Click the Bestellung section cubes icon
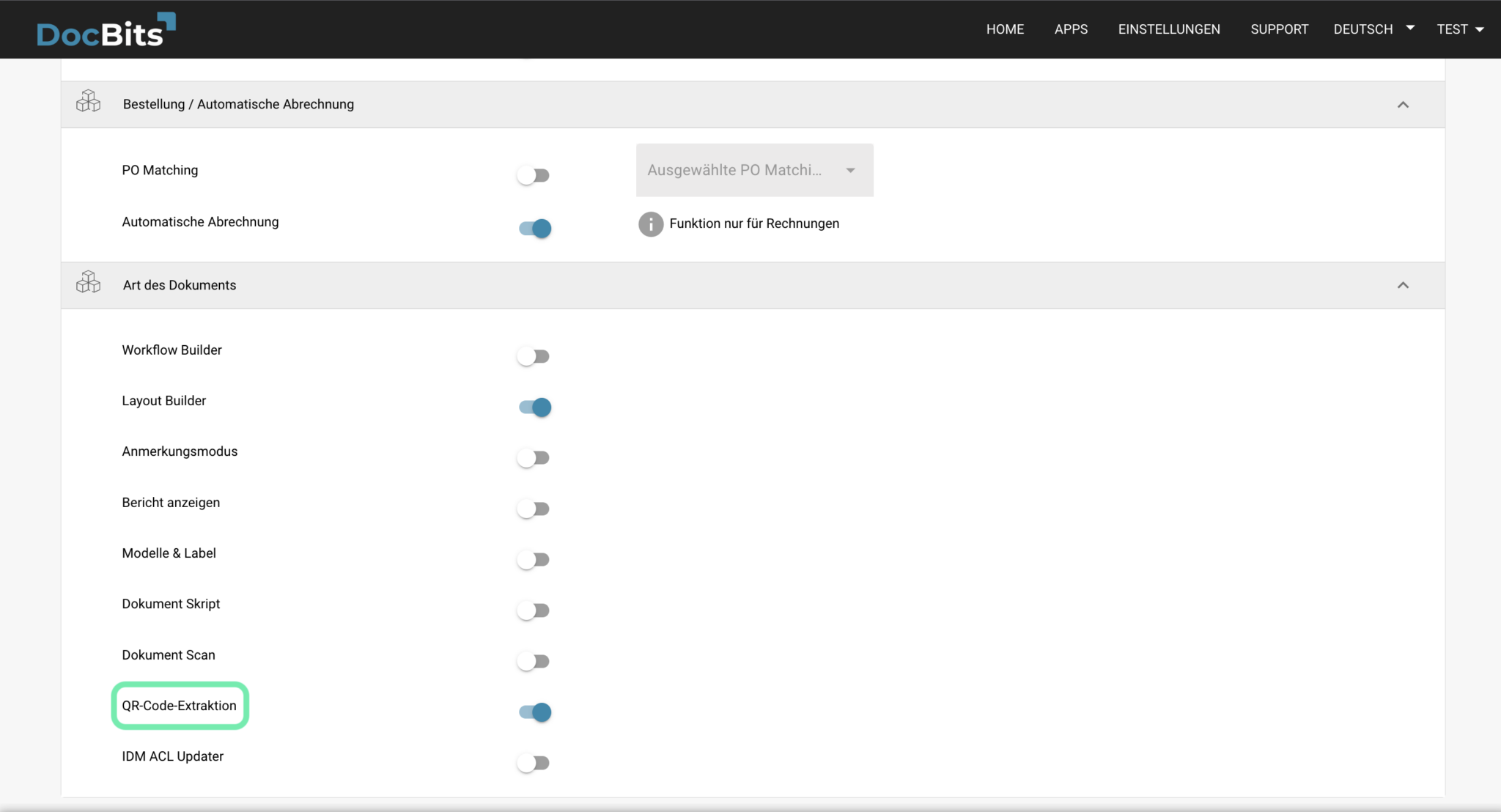Image resolution: width=1501 pixels, height=812 pixels. tap(88, 102)
